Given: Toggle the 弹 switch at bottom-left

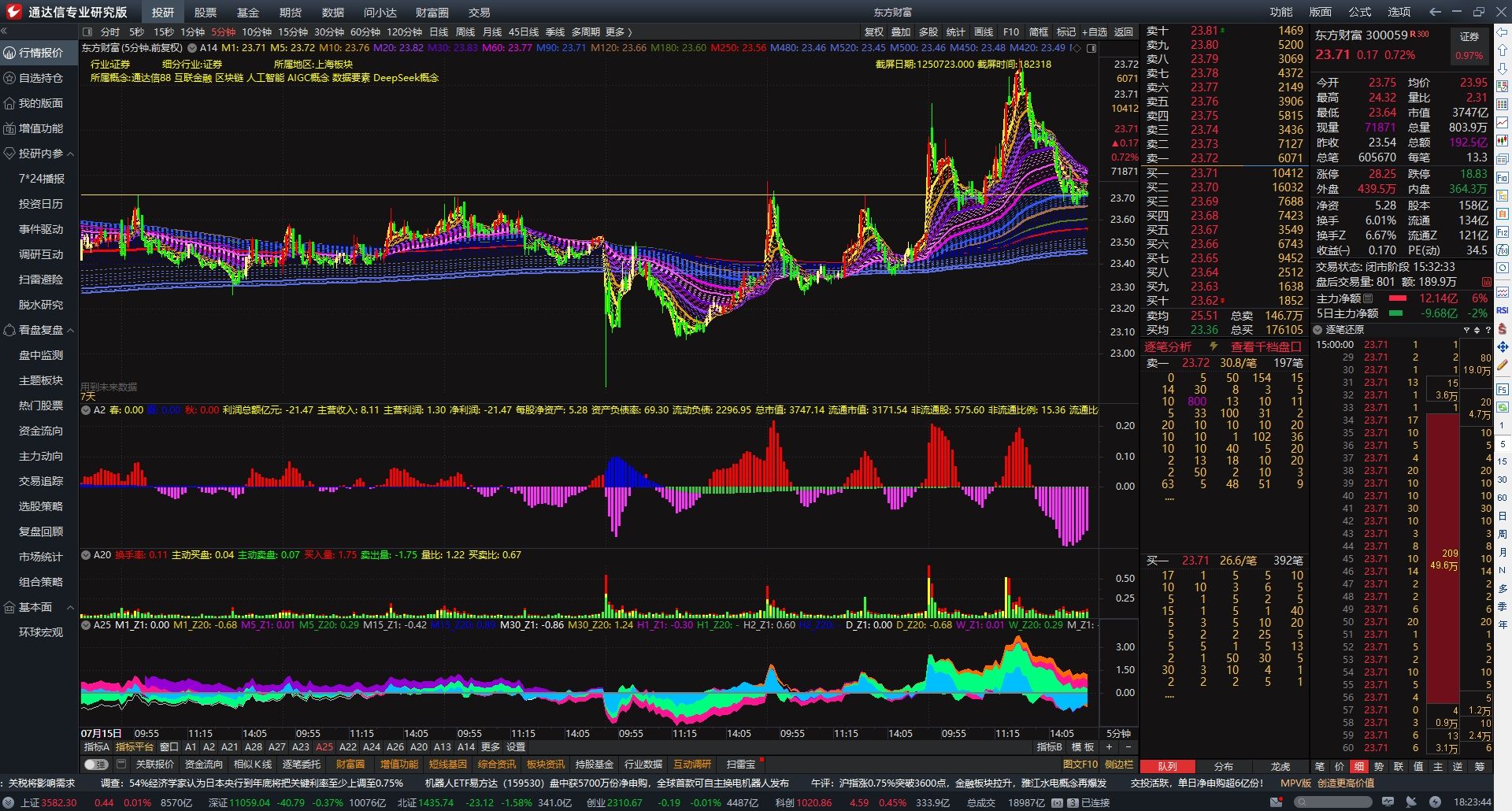Looking at the screenshot, I should point(95,764).
